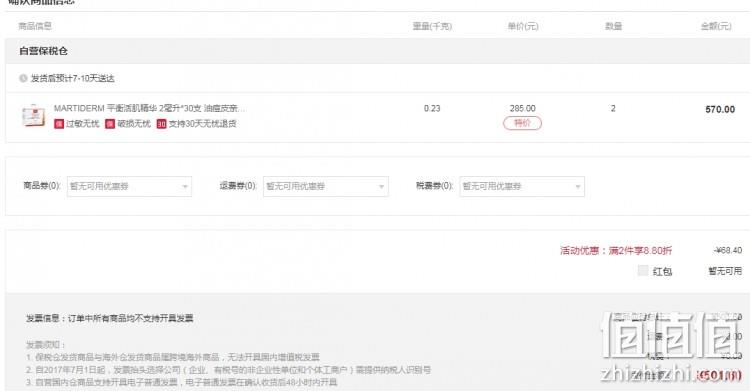Click the 285.00 unit price

(522, 108)
